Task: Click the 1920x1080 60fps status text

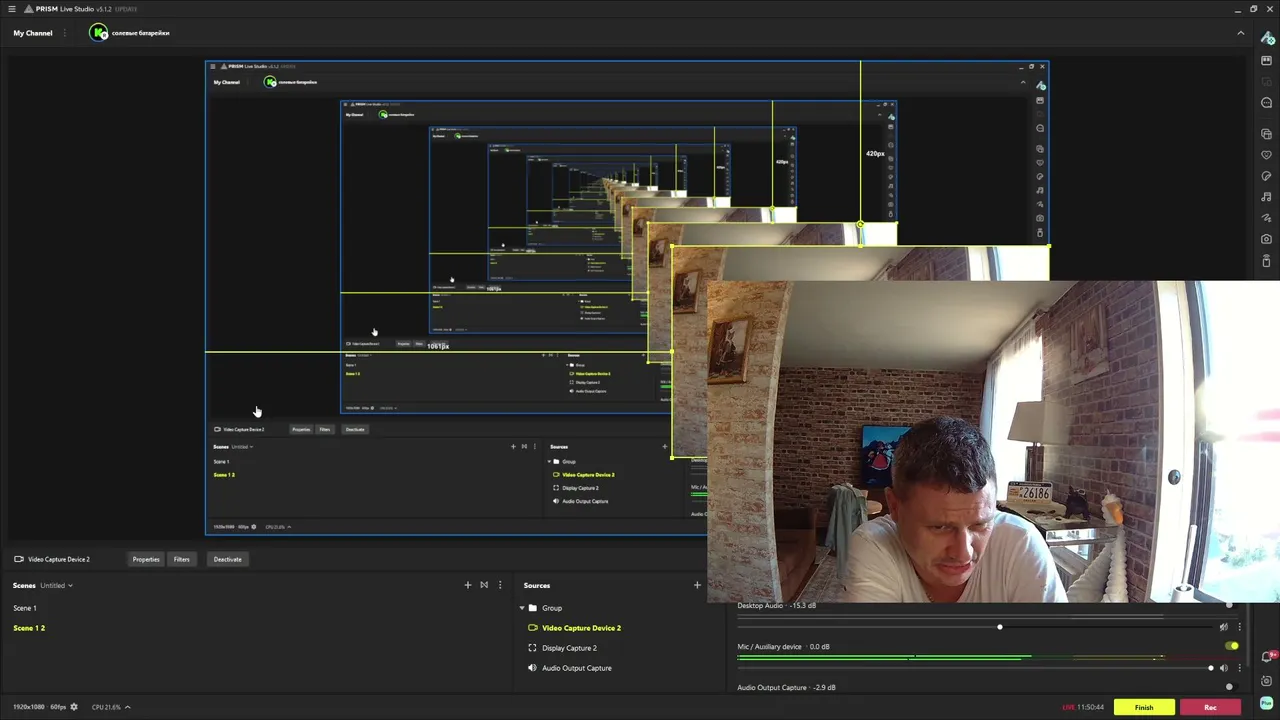Action: pos(39,707)
